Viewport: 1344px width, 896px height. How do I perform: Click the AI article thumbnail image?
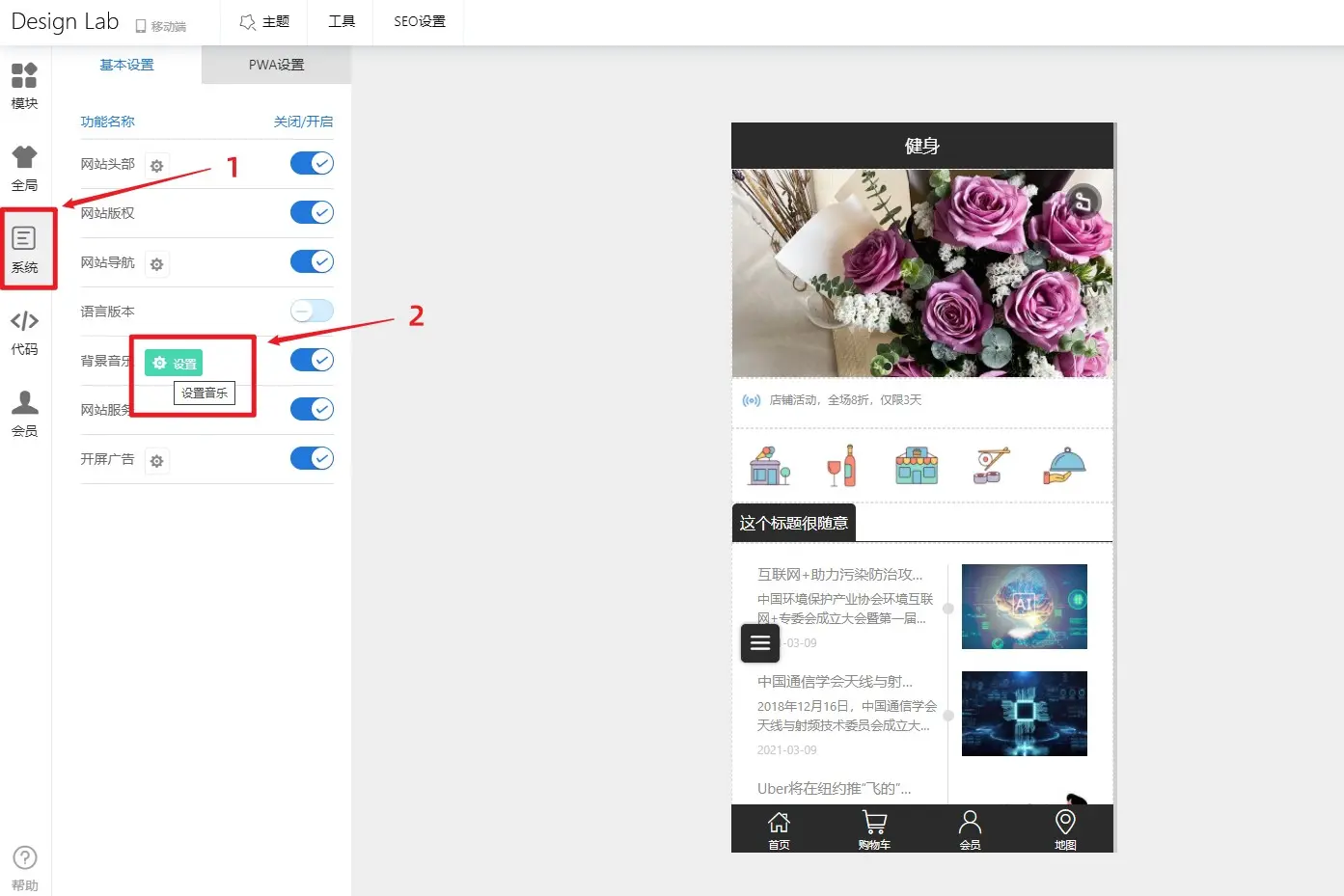pyautogui.click(x=1024, y=607)
